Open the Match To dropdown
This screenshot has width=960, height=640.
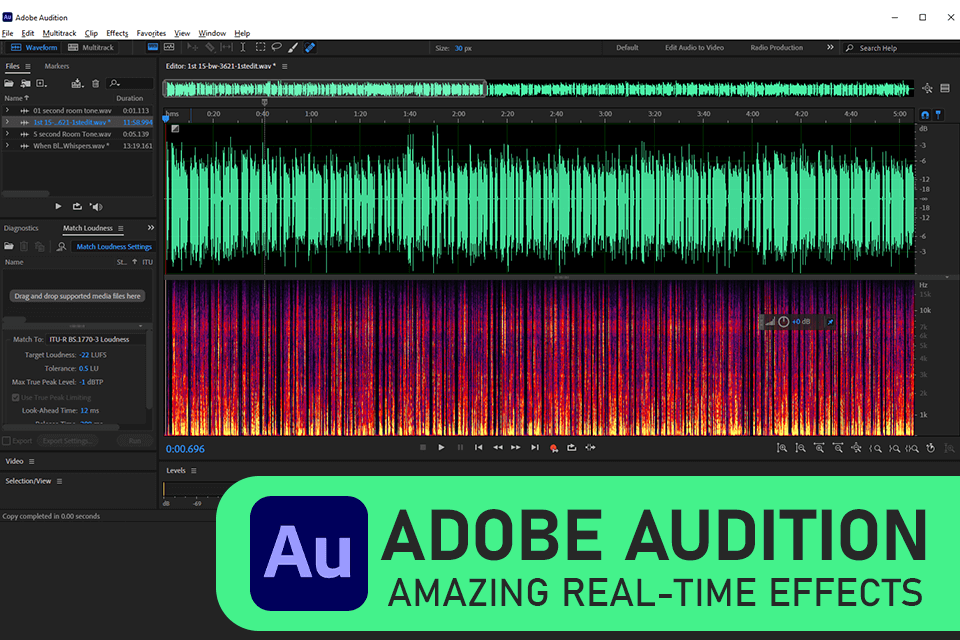coord(96,339)
